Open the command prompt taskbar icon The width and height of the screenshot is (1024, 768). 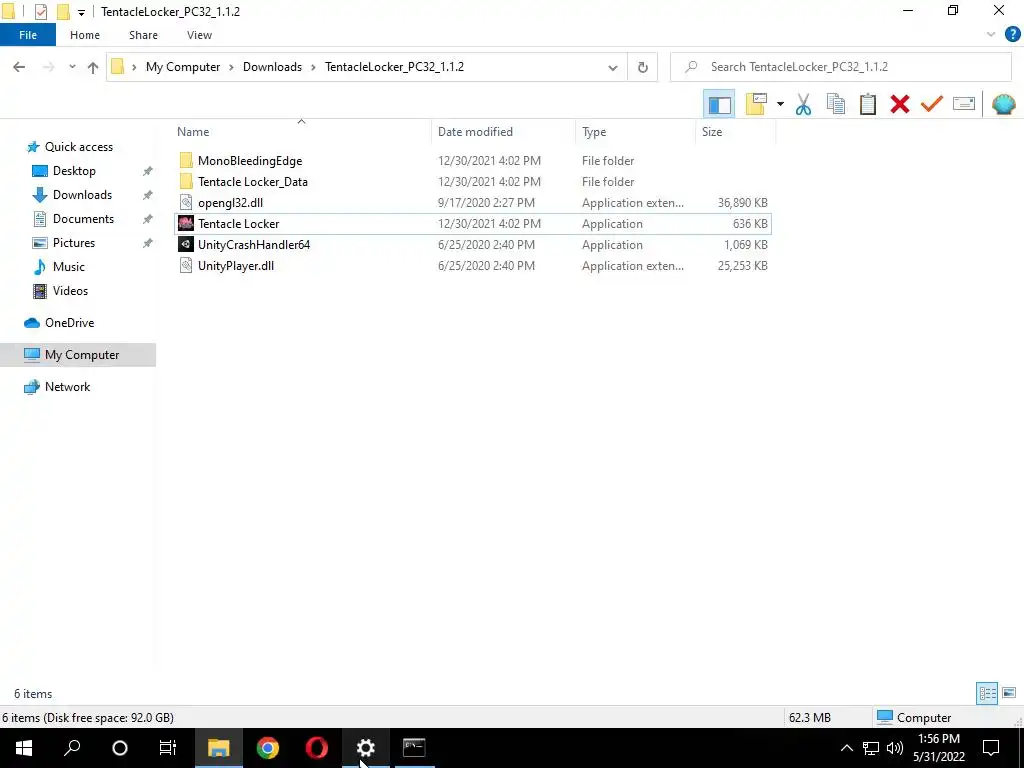coord(414,748)
